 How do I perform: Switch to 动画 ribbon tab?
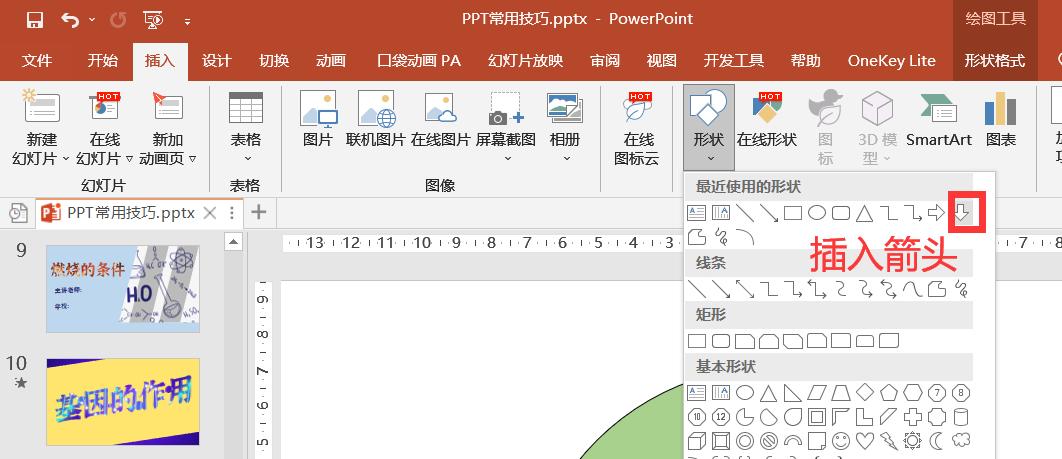(x=331, y=60)
